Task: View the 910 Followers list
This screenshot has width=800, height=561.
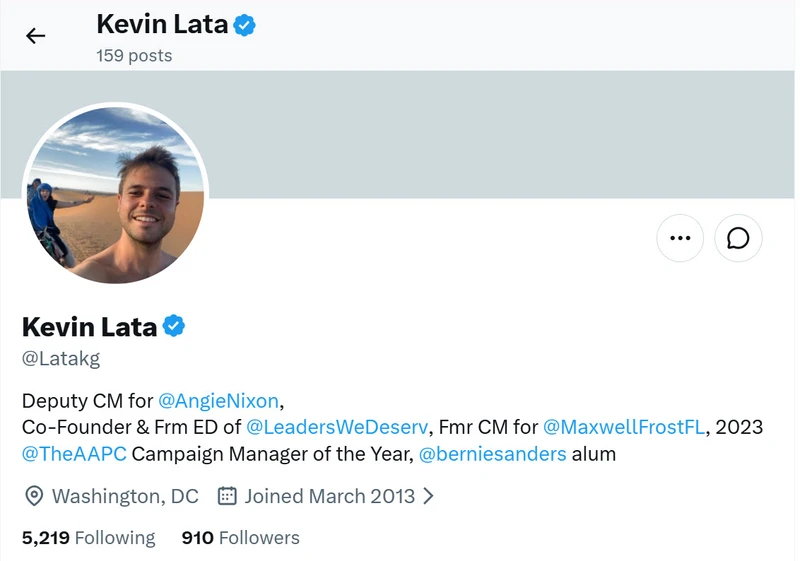Action: 241,538
